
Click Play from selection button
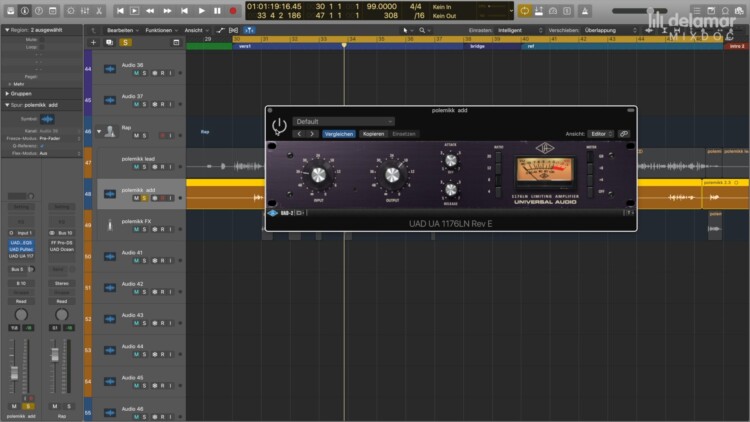click(134, 11)
